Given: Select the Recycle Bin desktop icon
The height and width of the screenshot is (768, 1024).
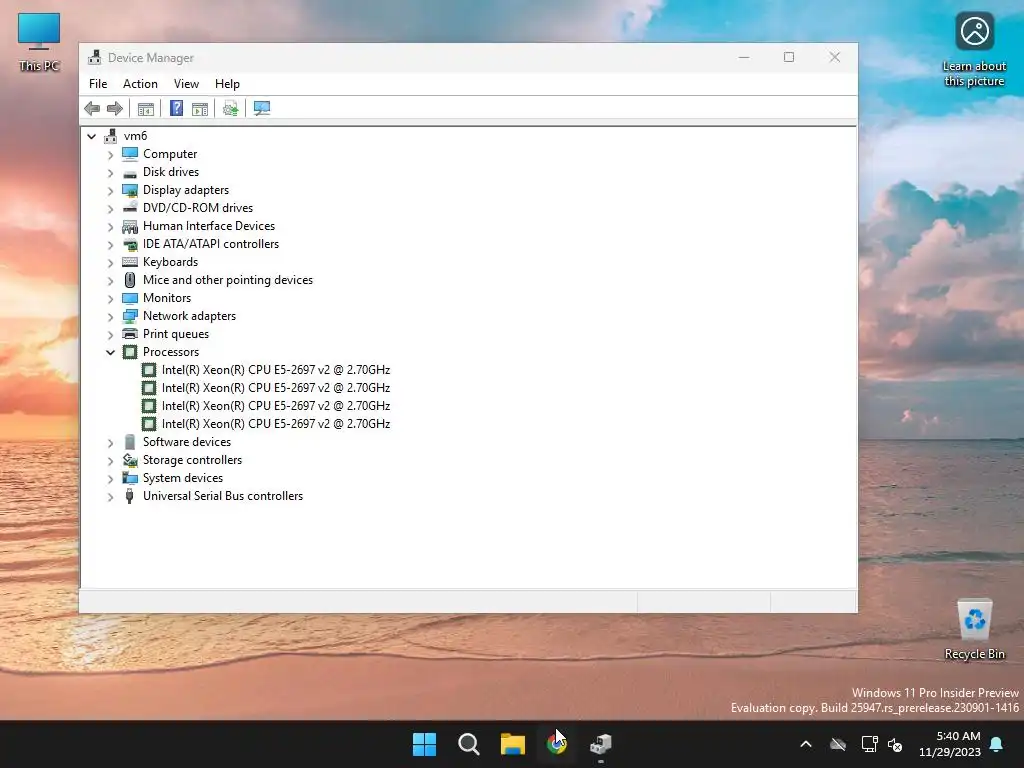Looking at the screenshot, I should click(x=974, y=630).
